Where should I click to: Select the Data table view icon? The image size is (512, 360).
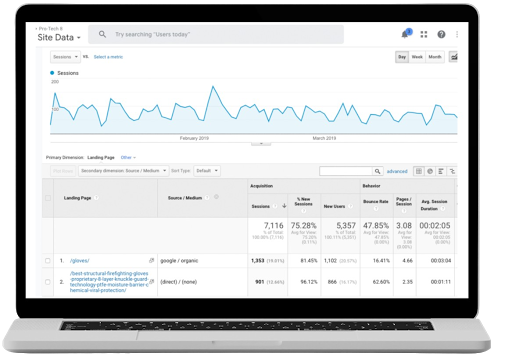point(419,171)
